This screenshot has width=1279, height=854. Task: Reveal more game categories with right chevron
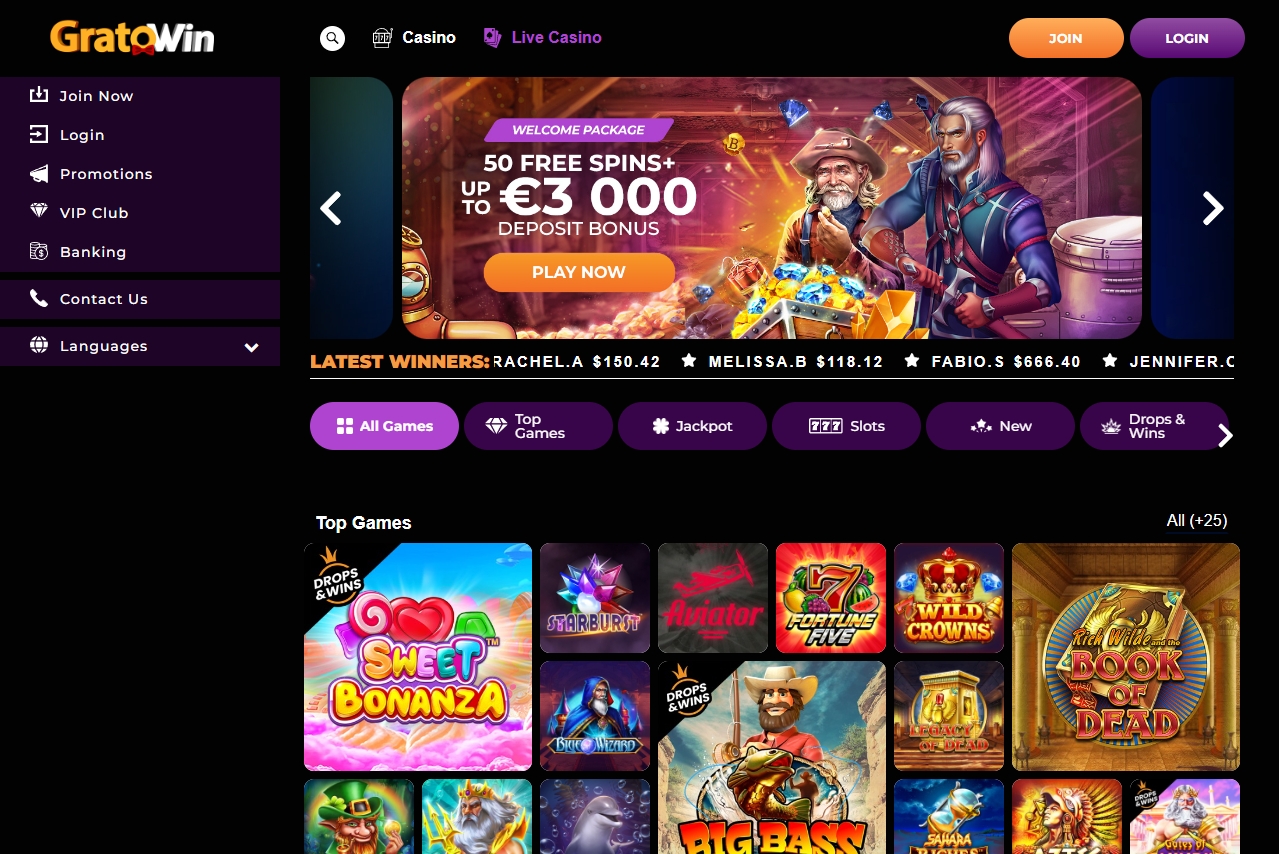[1226, 435]
